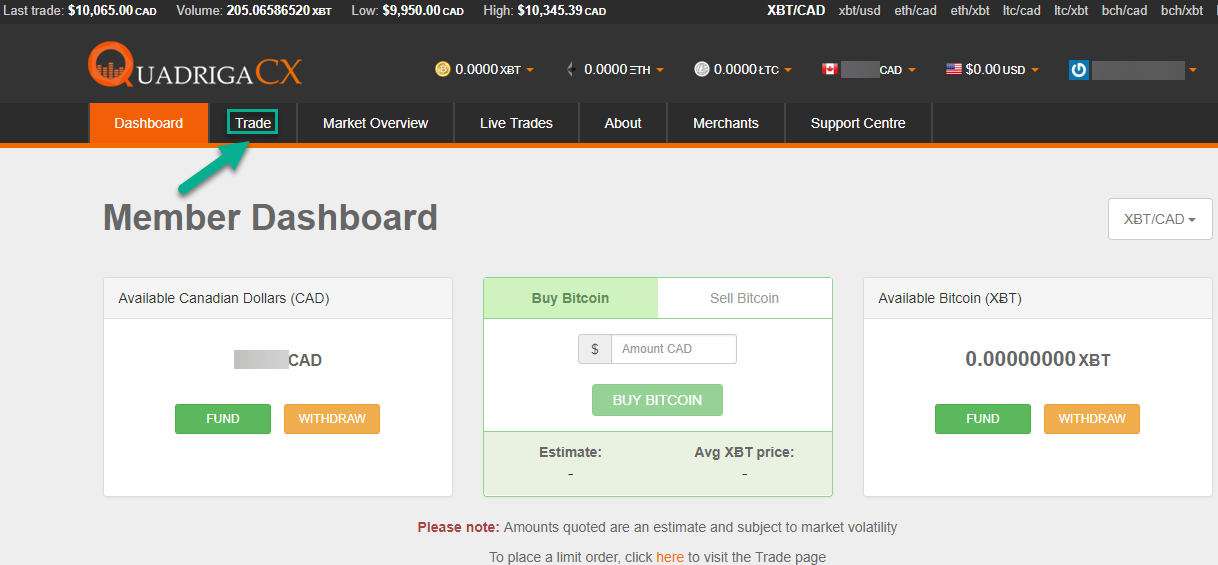
Task: Click the US flag icon
Action: pos(954,69)
